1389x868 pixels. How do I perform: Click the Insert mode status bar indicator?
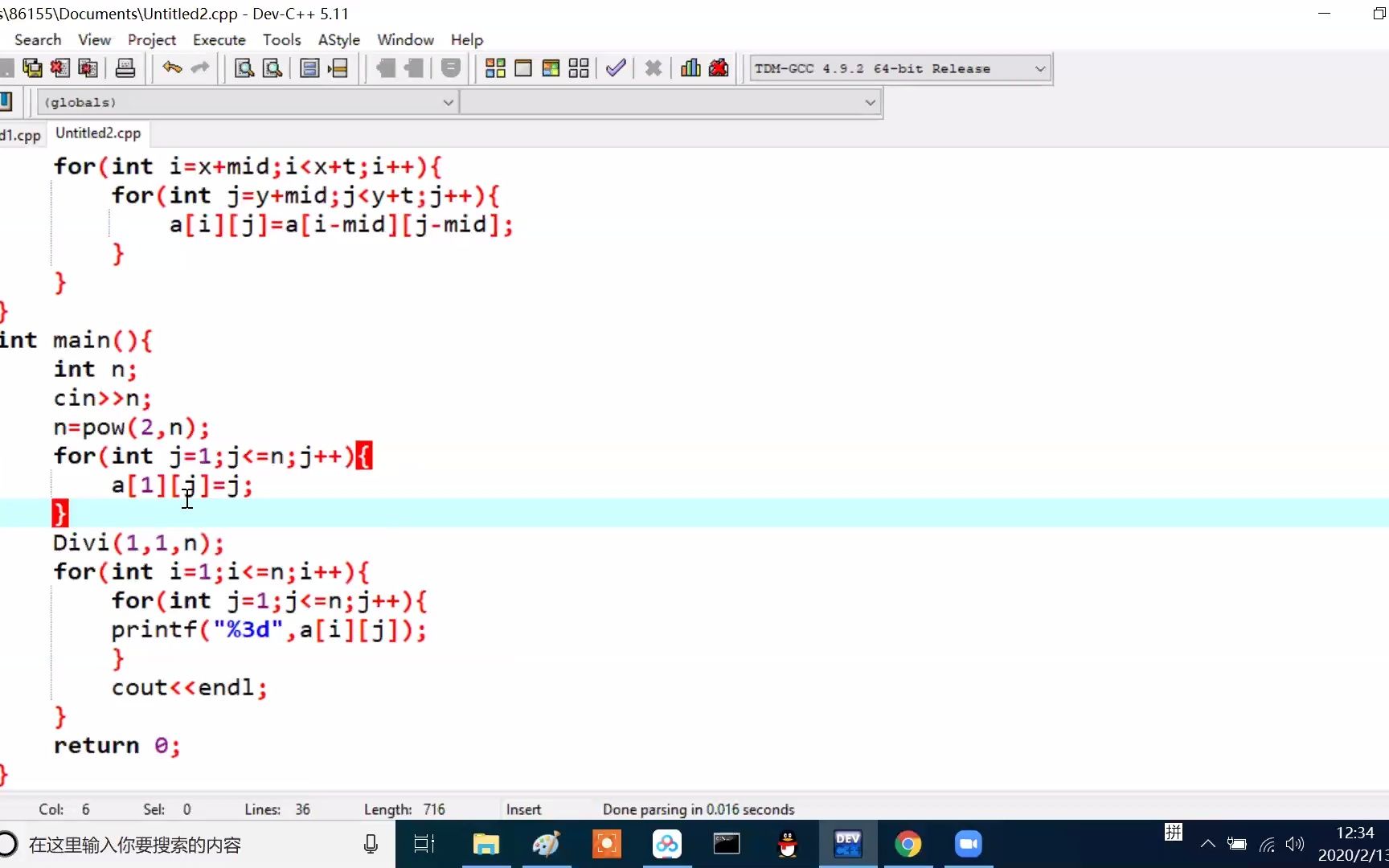coord(523,809)
